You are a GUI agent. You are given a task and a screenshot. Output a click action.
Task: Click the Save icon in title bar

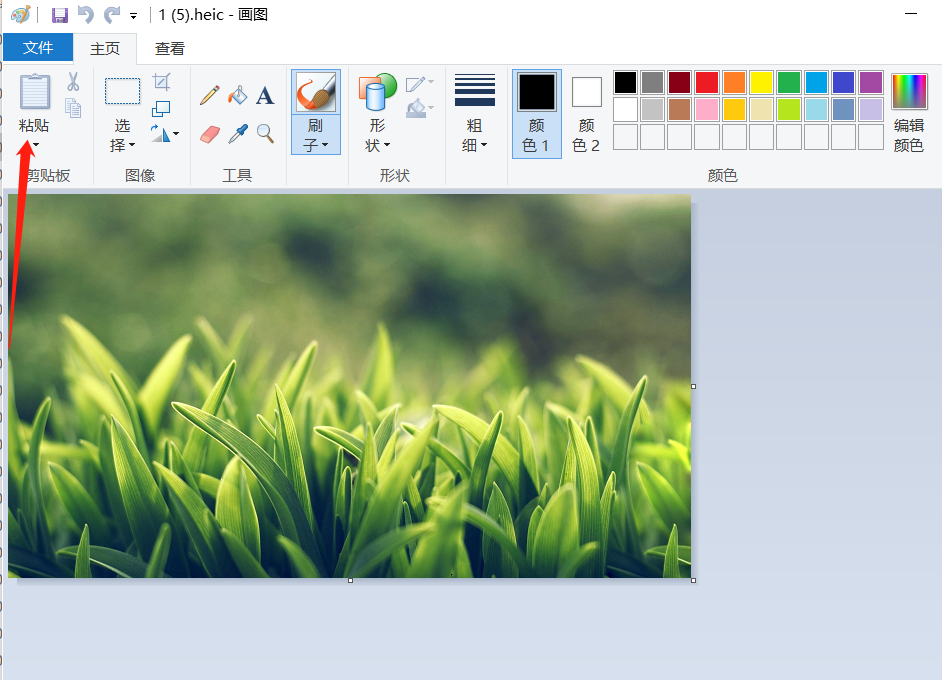tap(60, 15)
